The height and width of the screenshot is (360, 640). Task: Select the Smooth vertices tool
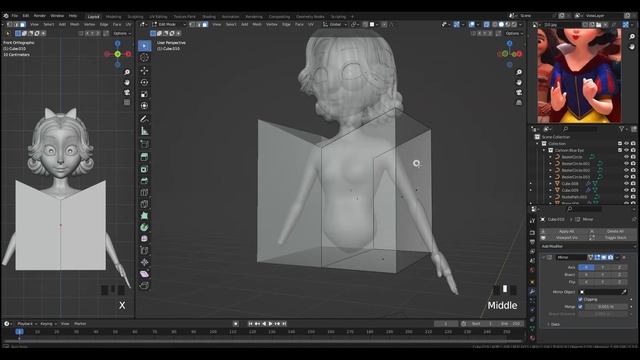144,239
